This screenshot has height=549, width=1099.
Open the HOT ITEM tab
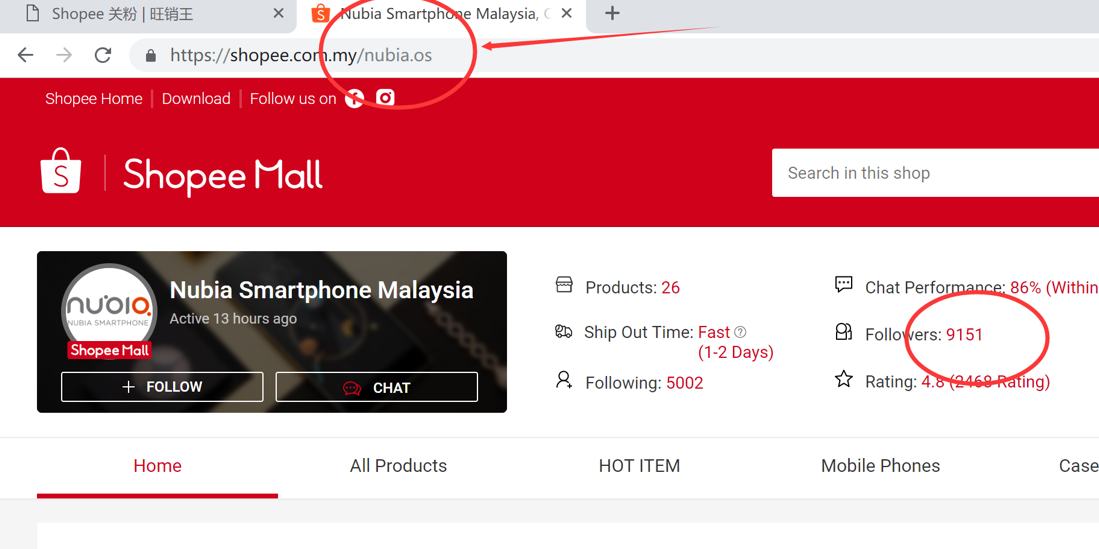click(639, 466)
